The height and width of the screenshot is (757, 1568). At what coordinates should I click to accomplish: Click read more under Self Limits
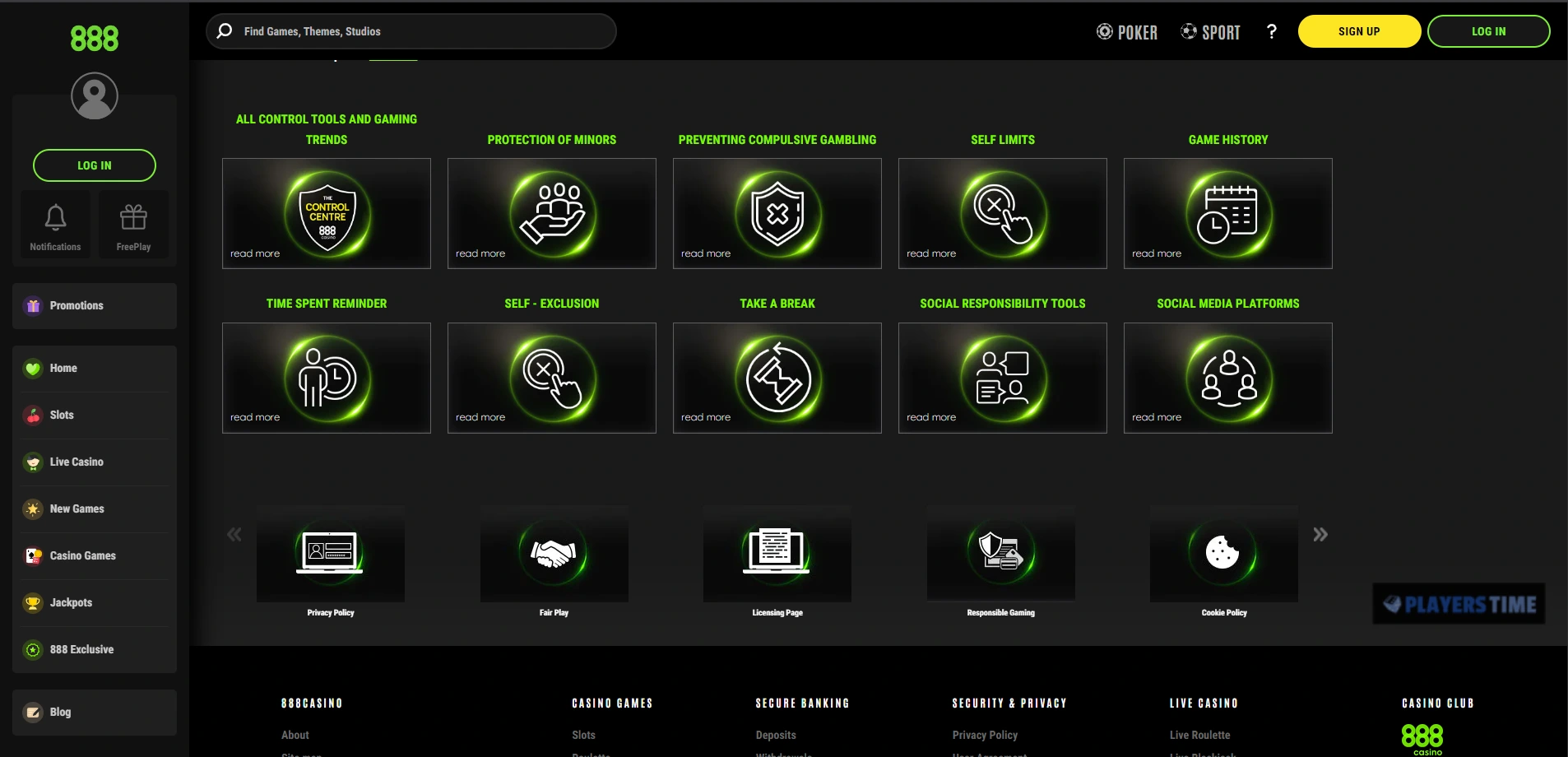click(931, 253)
